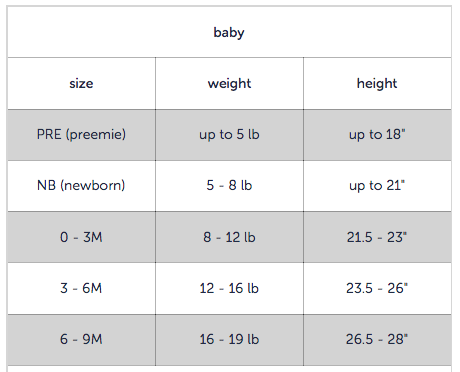460x372 pixels.
Task: Select the NB (newborn) size cell
Action: pos(81,186)
